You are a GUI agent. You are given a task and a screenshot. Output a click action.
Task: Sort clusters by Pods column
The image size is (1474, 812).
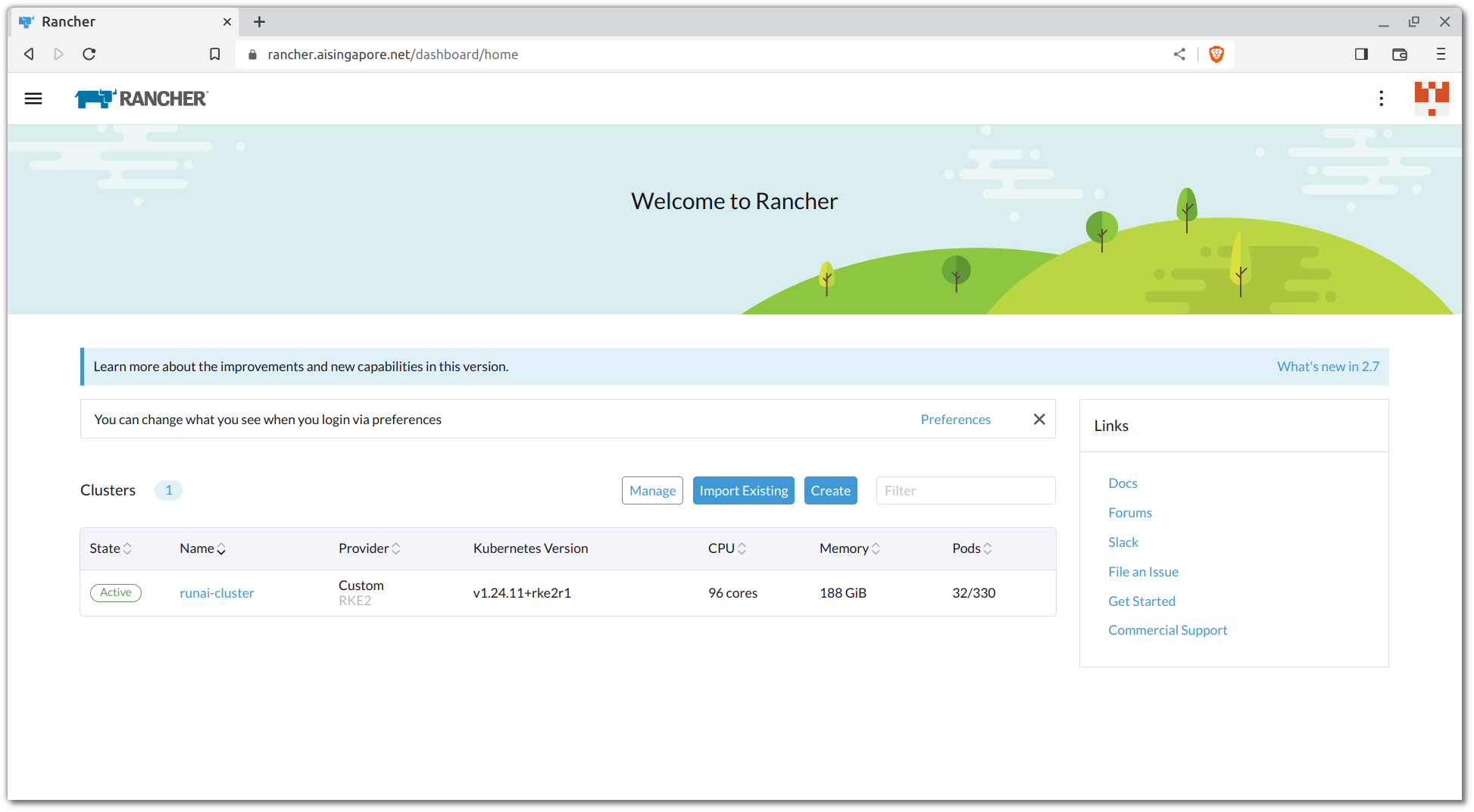click(x=973, y=548)
